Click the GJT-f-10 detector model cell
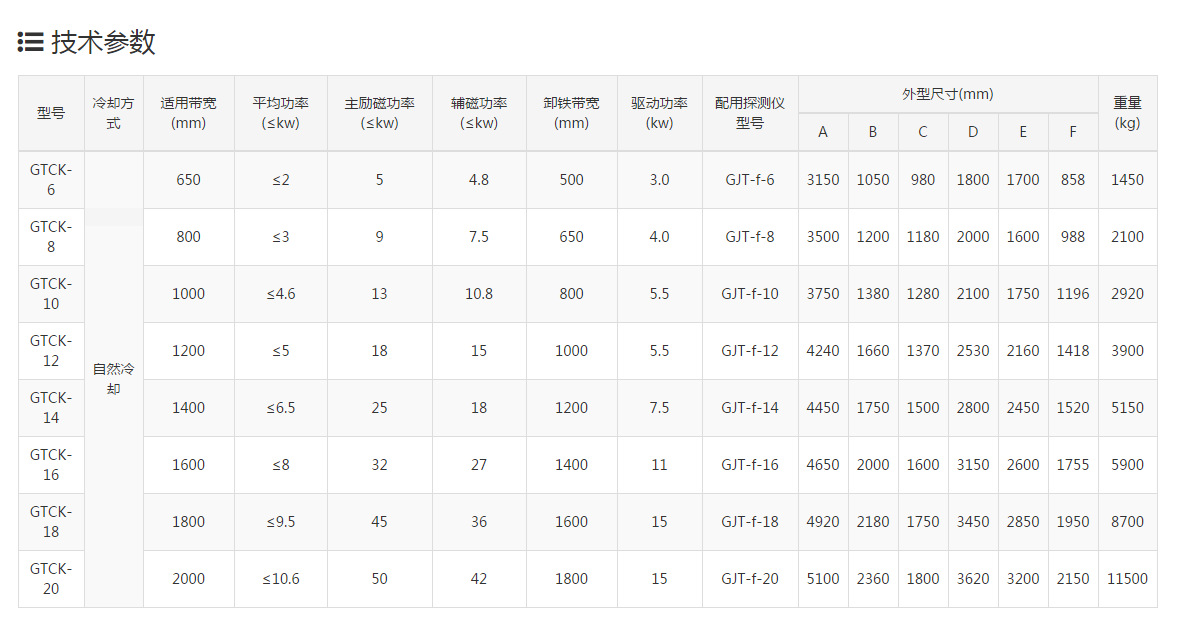 coord(750,294)
